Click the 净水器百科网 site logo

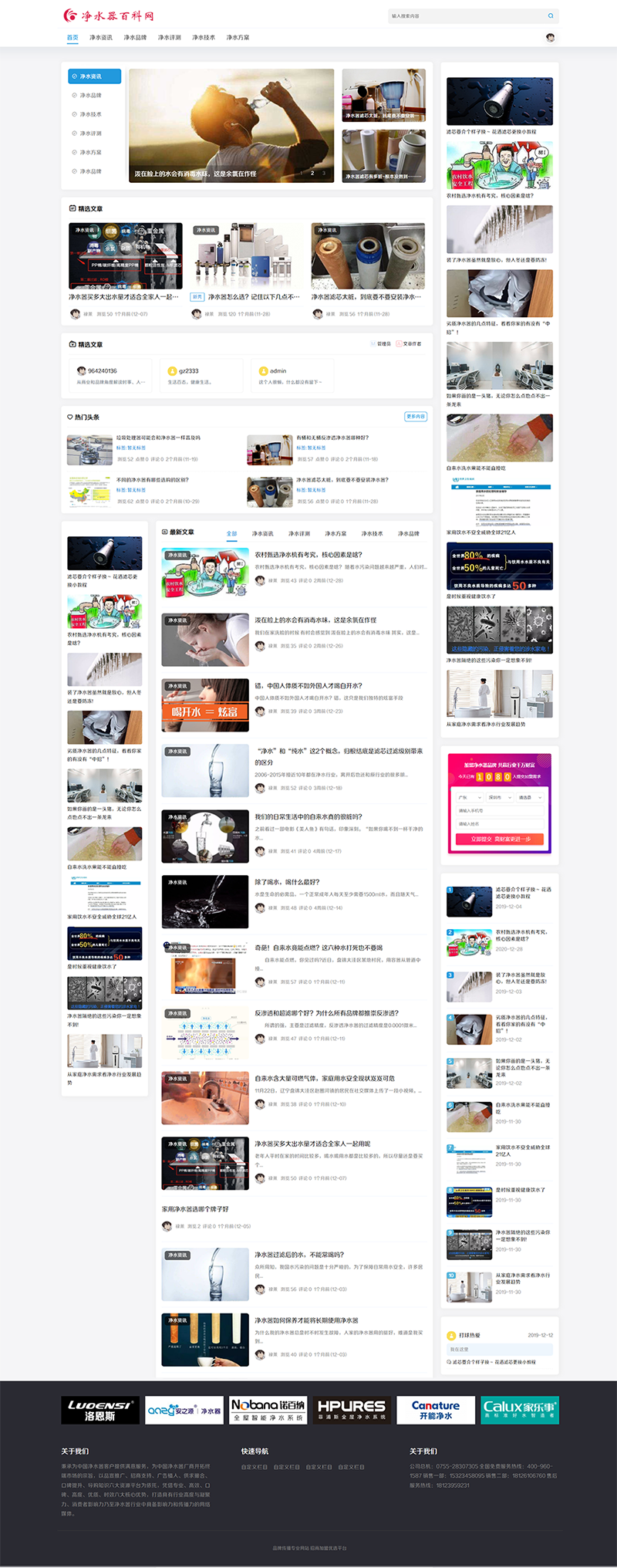point(109,15)
